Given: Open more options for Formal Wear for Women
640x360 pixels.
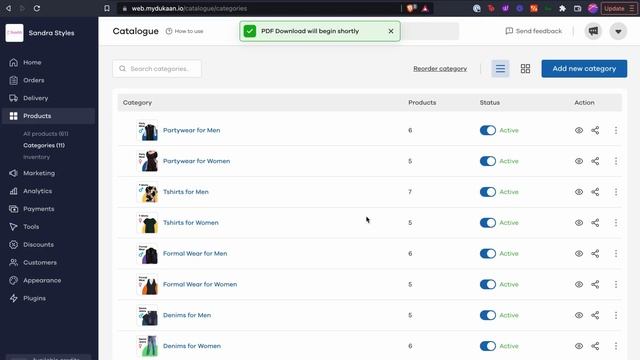Looking at the screenshot, I should coord(616,284).
